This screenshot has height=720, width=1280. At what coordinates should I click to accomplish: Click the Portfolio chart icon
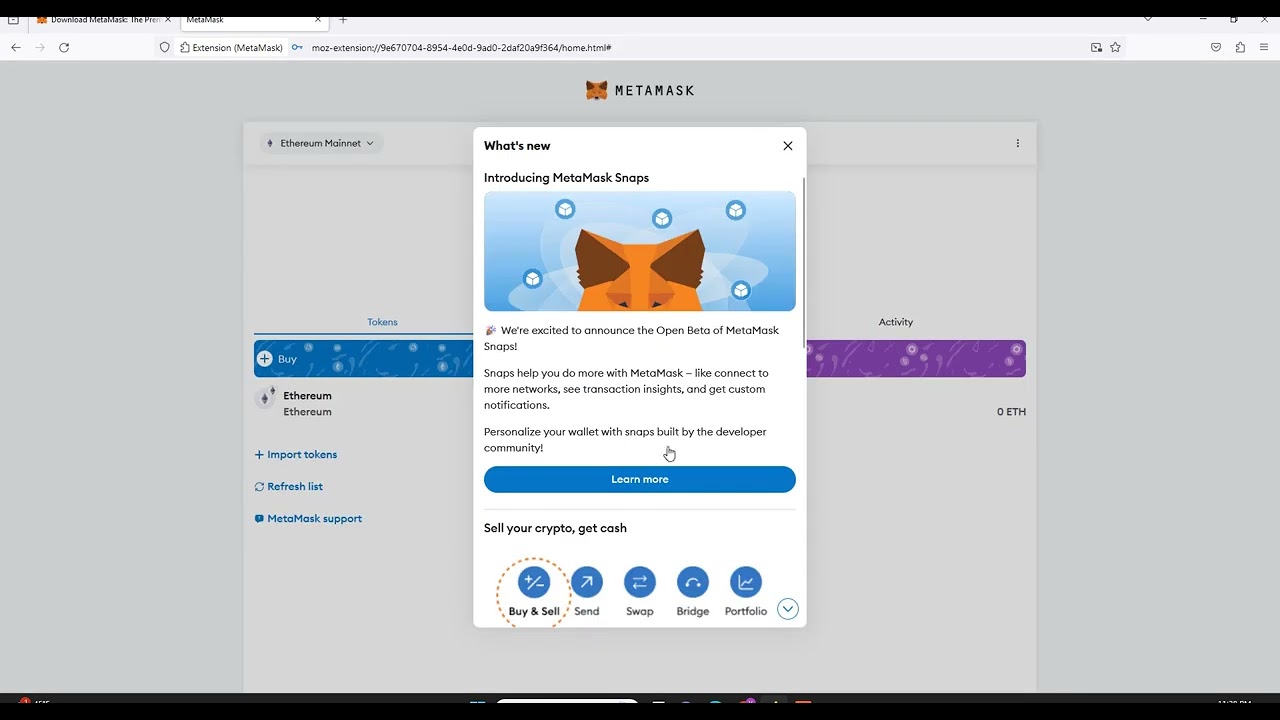pyautogui.click(x=746, y=582)
